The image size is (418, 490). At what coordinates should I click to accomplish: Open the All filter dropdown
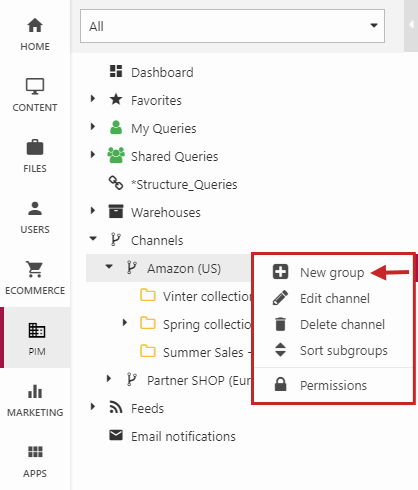coord(232,26)
